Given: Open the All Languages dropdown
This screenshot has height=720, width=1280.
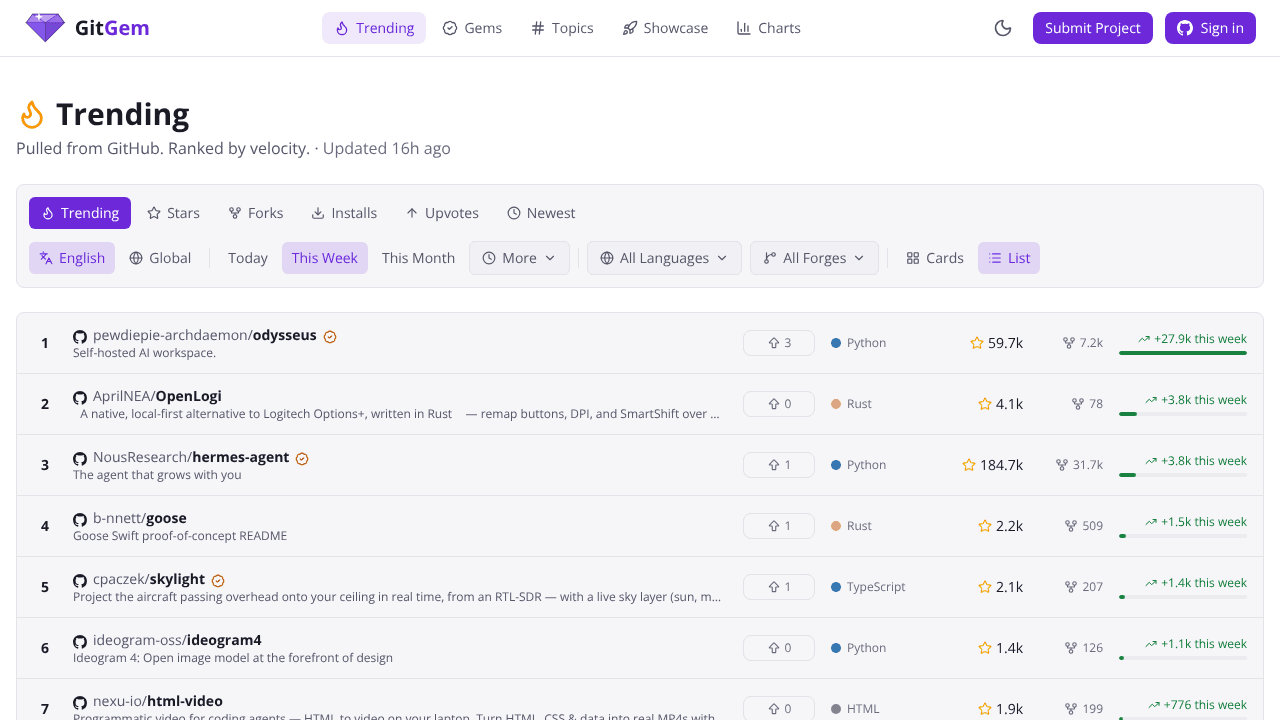Looking at the screenshot, I should 664,258.
